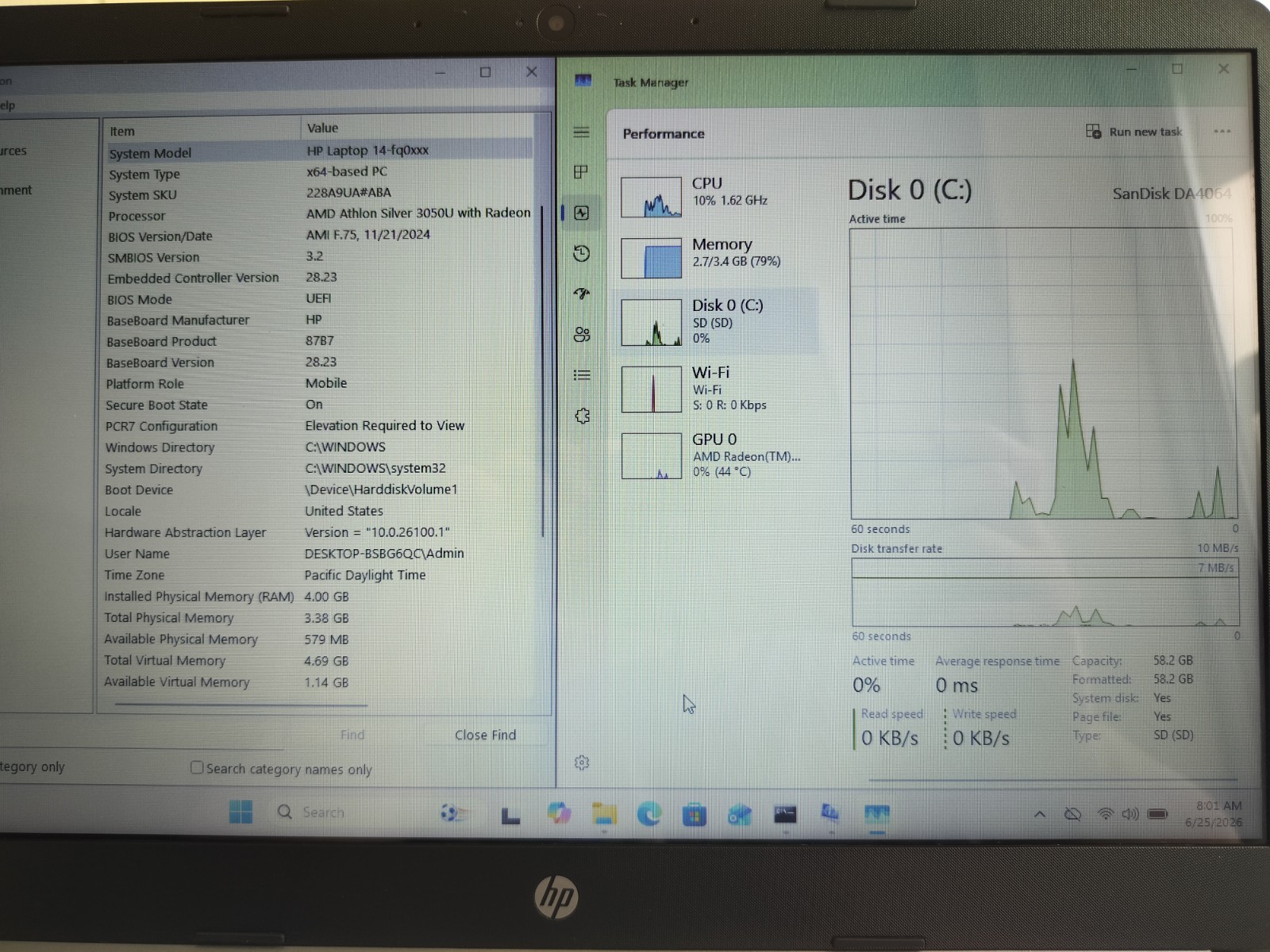Click Disk active time graph
This screenshot has height=952, width=1270.
coord(1044,374)
